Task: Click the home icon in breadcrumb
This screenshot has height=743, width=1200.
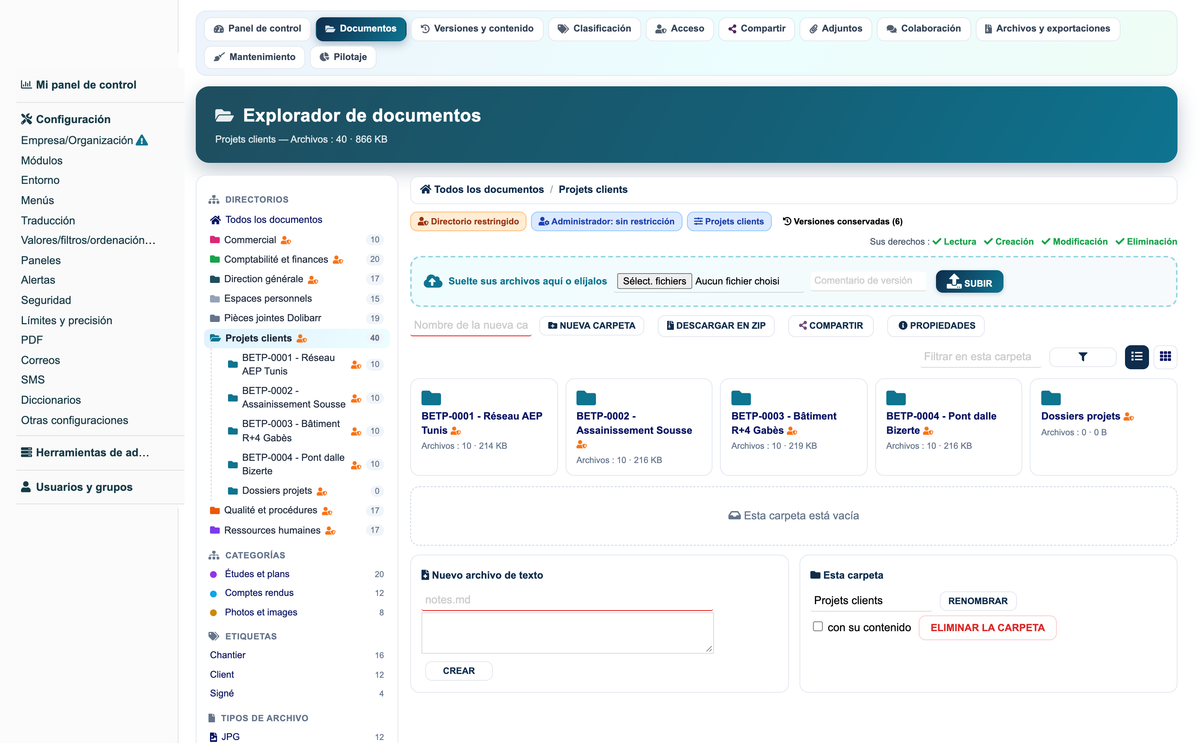Action: (x=425, y=189)
